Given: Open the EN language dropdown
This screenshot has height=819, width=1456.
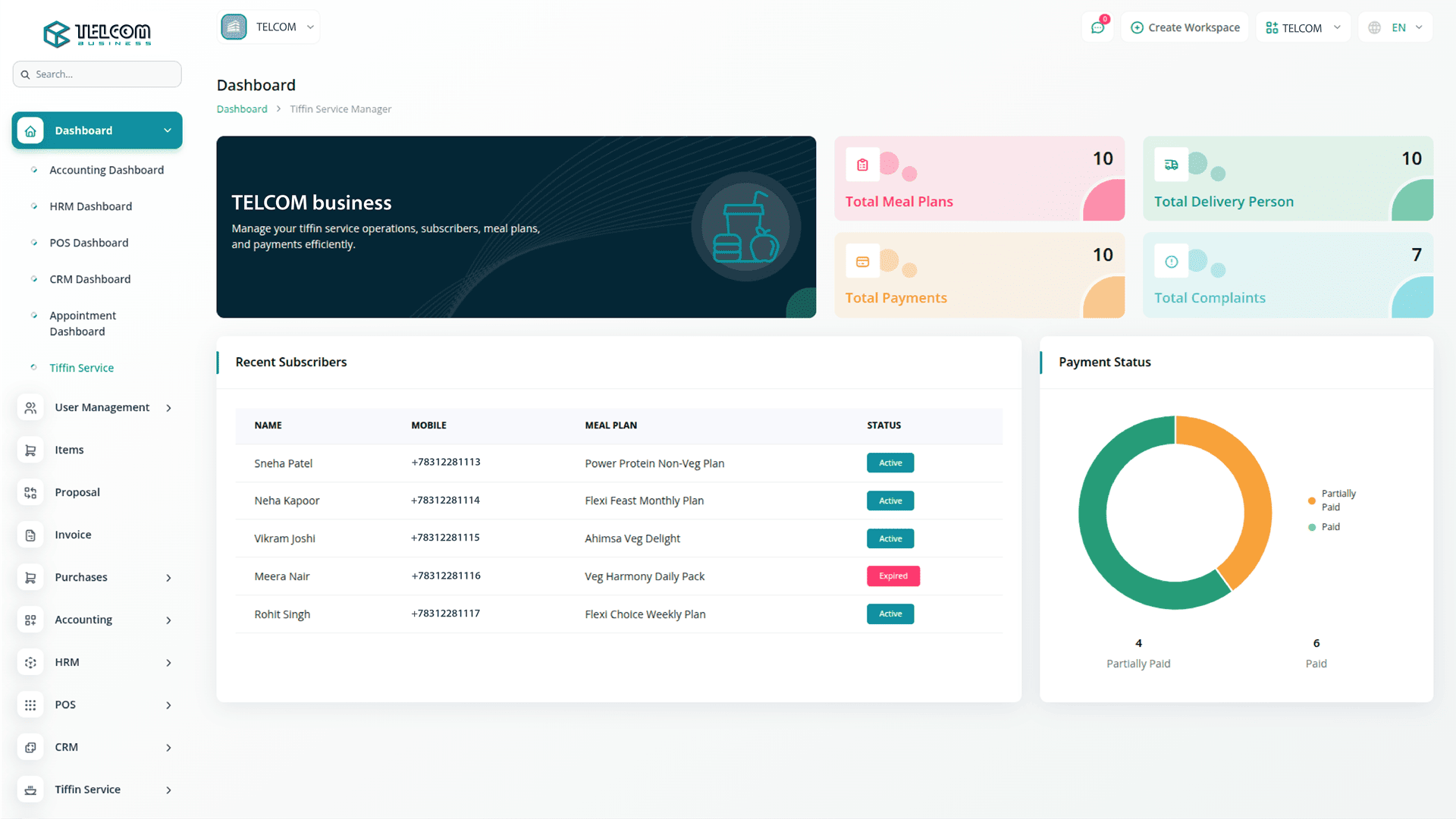Looking at the screenshot, I should coord(1396,28).
